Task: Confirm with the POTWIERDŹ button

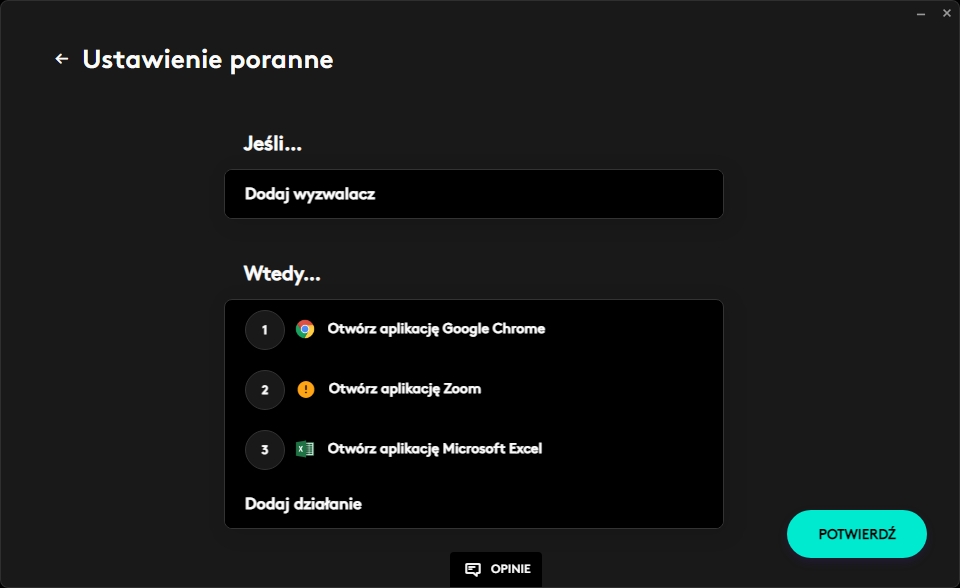Action: [x=857, y=534]
